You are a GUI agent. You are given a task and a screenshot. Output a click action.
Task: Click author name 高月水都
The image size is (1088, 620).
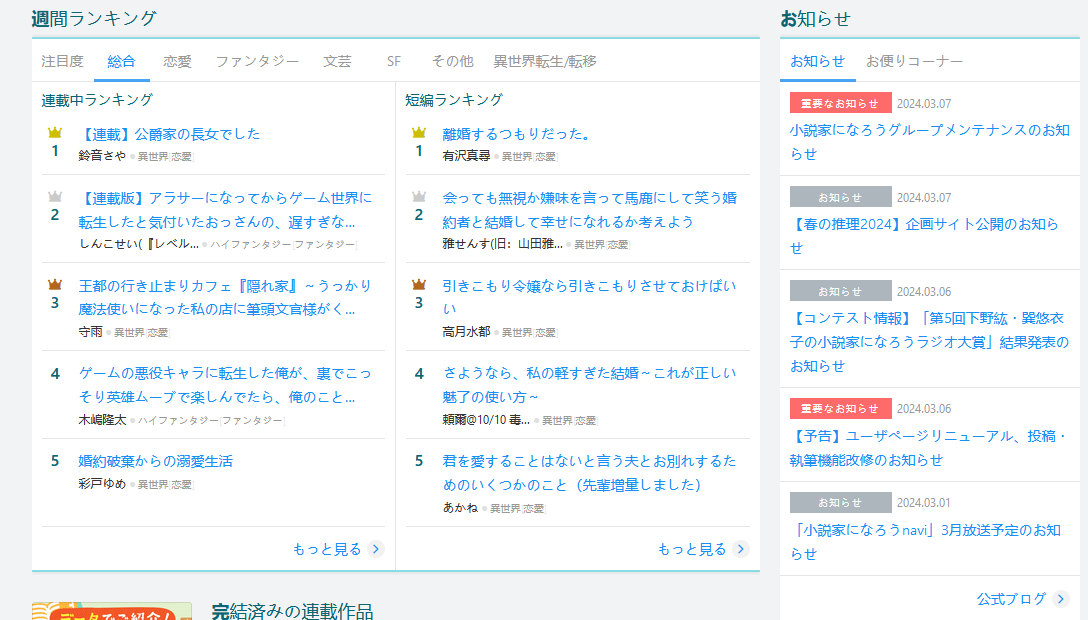466,332
